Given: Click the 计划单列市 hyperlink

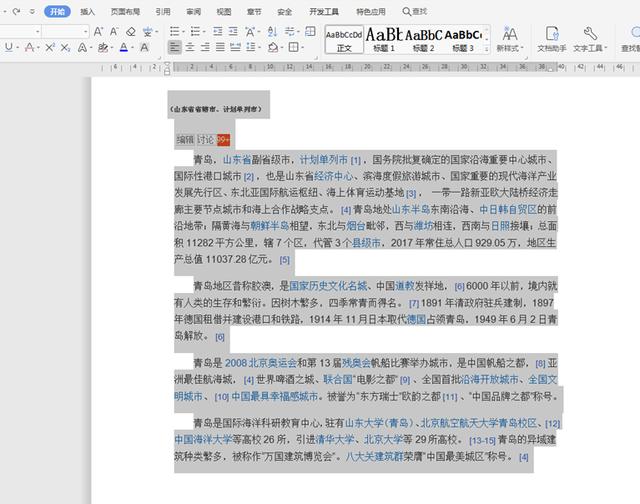Looking at the screenshot, I should pyautogui.click(x=324, y=160).
